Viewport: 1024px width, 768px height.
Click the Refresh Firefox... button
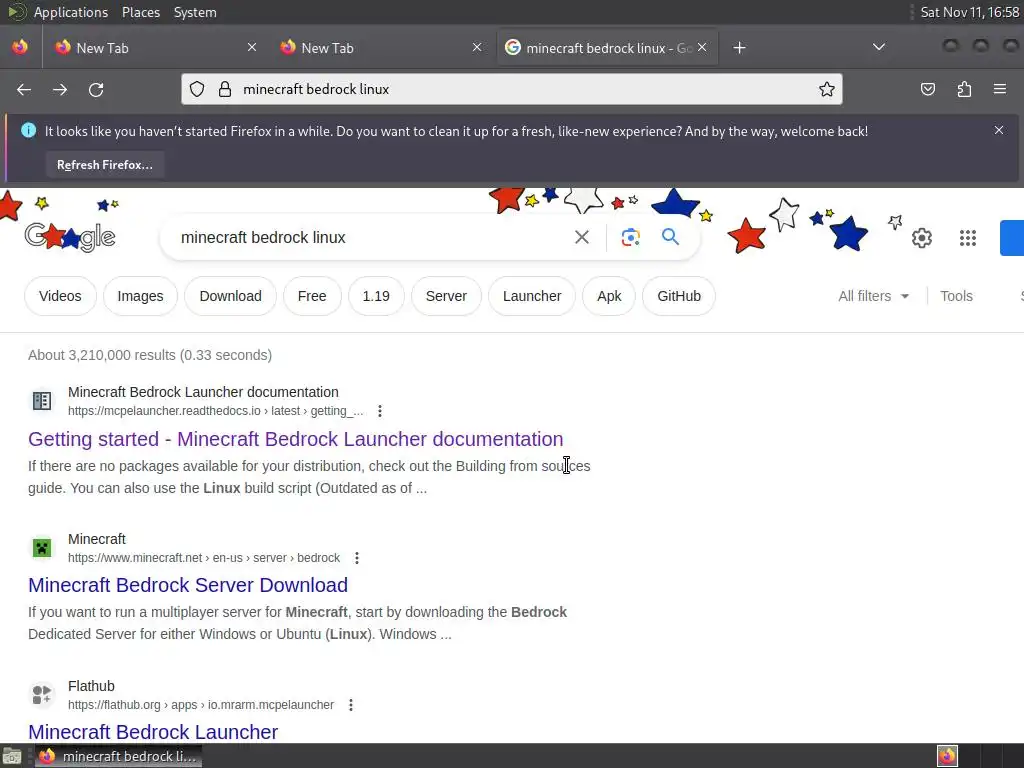click(x=104, y=165)
